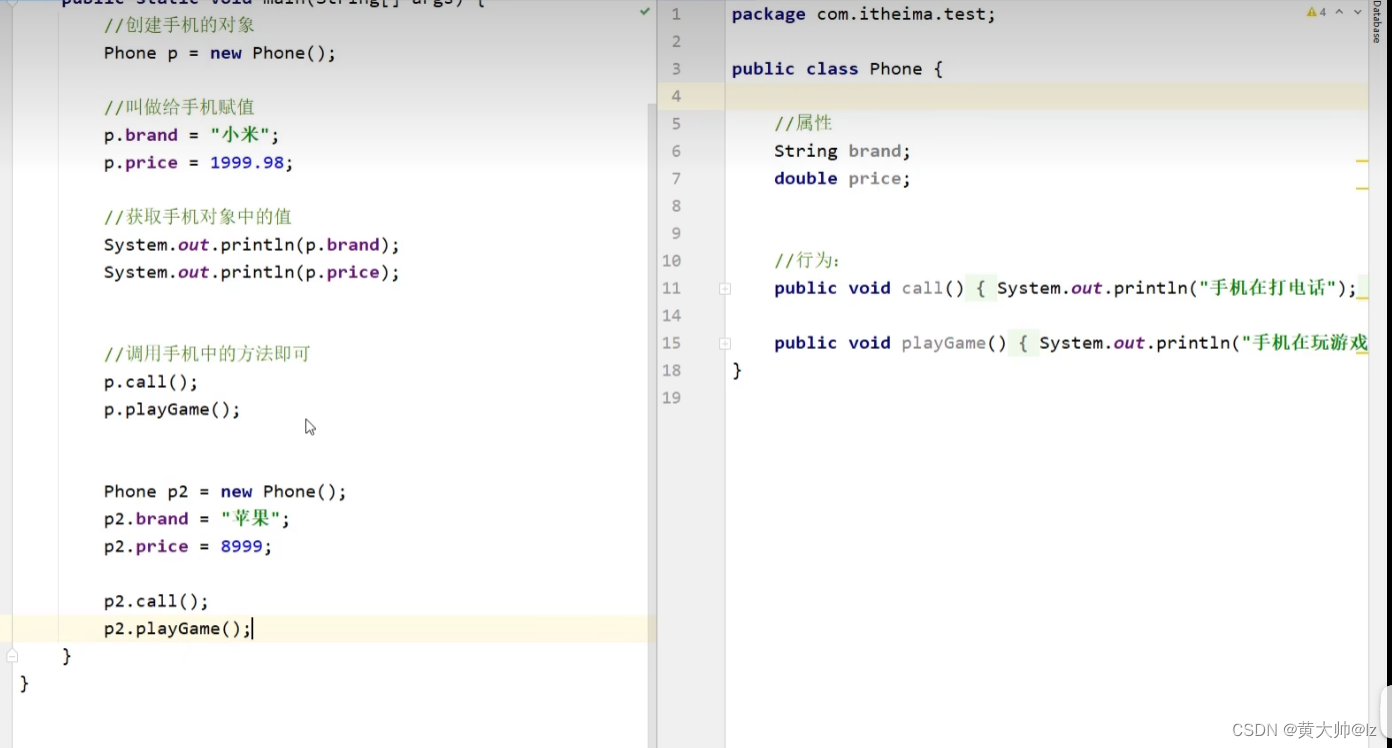Click the comment '//调用手机中的方法即可'
This screenshot has height=748, width=1392.
pyautogui.click(x=207, y=354)
